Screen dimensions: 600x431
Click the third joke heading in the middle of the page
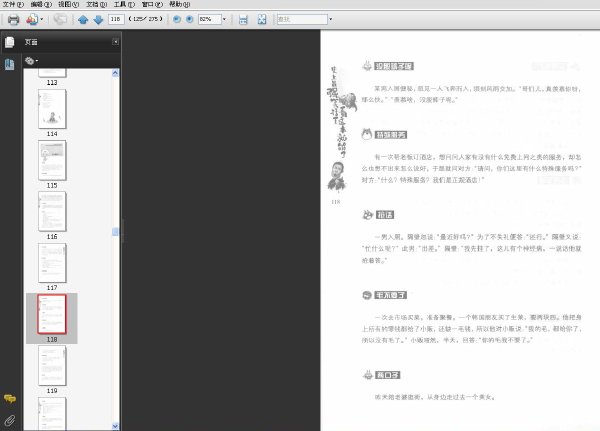[385, 215]
